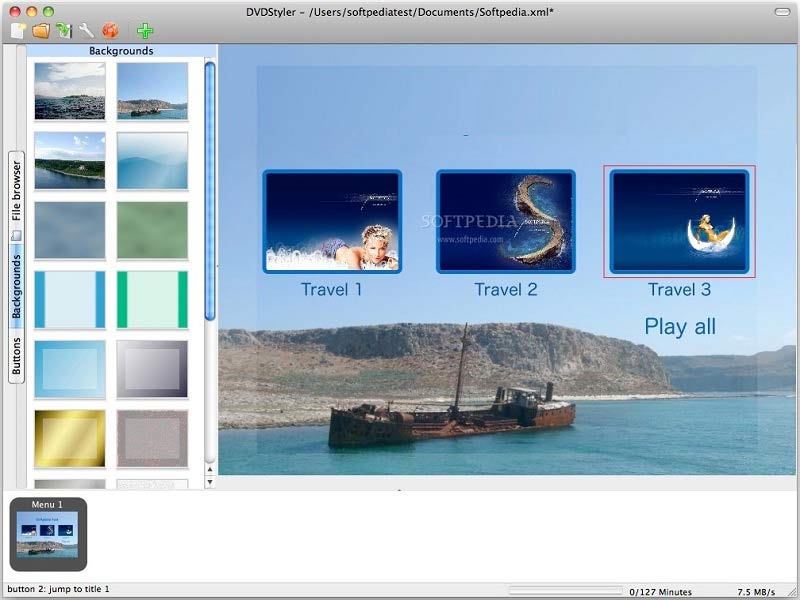Click the backgrounds list scroll down arrow
800x600 pixels.
(210, 482)
